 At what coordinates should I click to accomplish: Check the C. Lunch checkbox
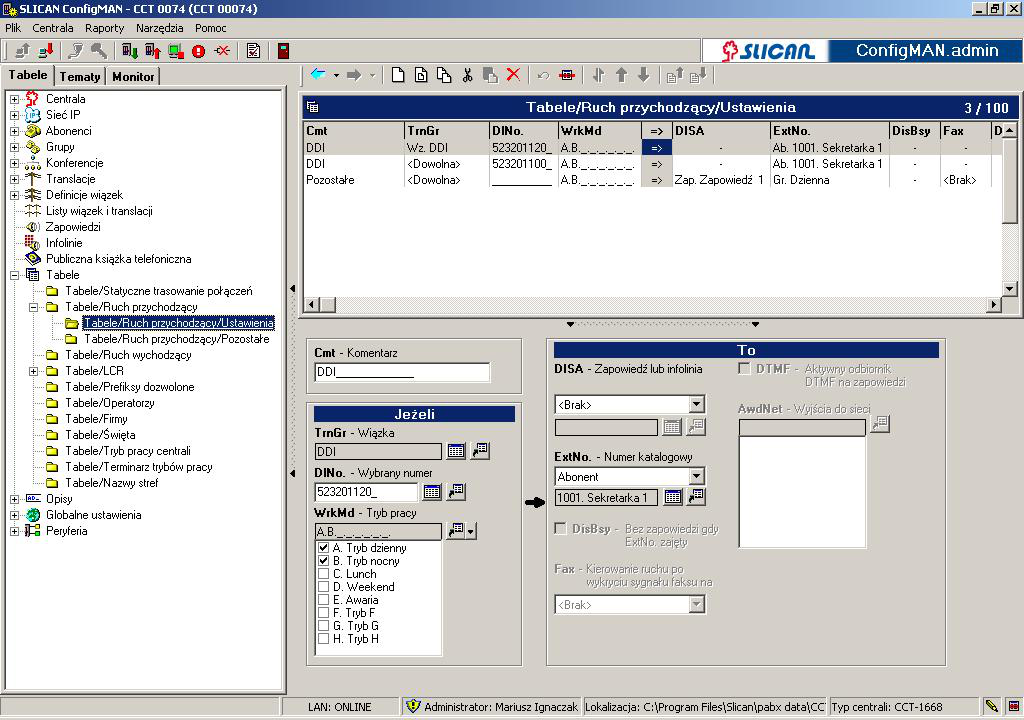(323, 574)
